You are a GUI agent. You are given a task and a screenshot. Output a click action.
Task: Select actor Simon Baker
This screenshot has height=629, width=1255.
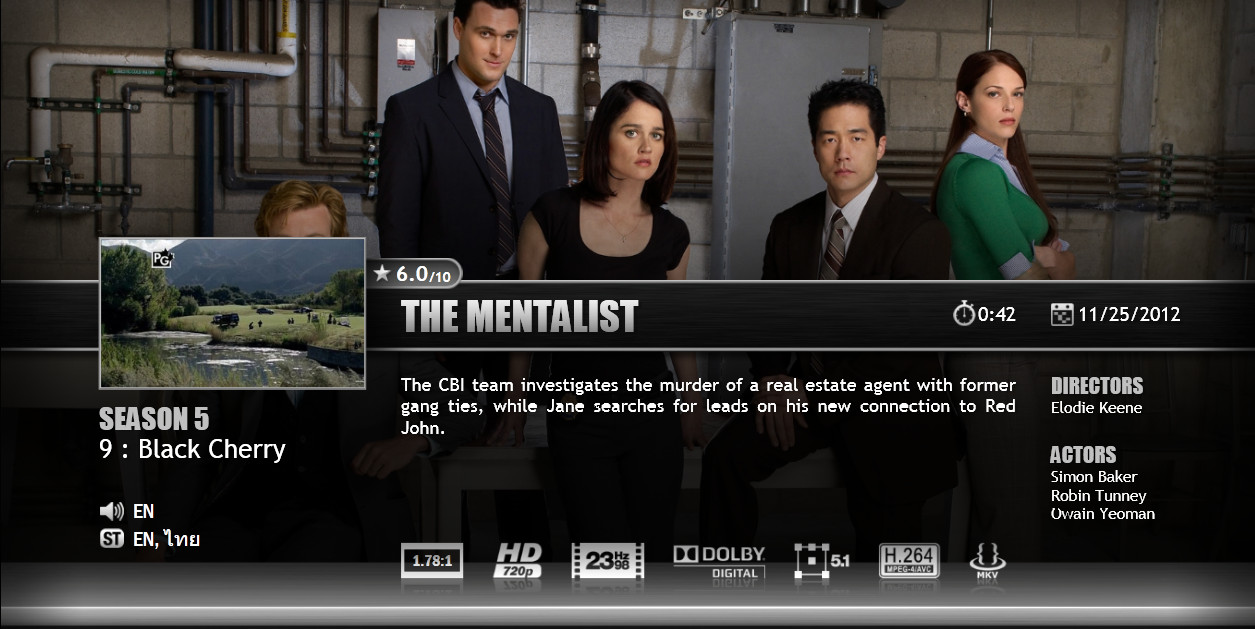pyautogui.click(x=1094, y=476)
